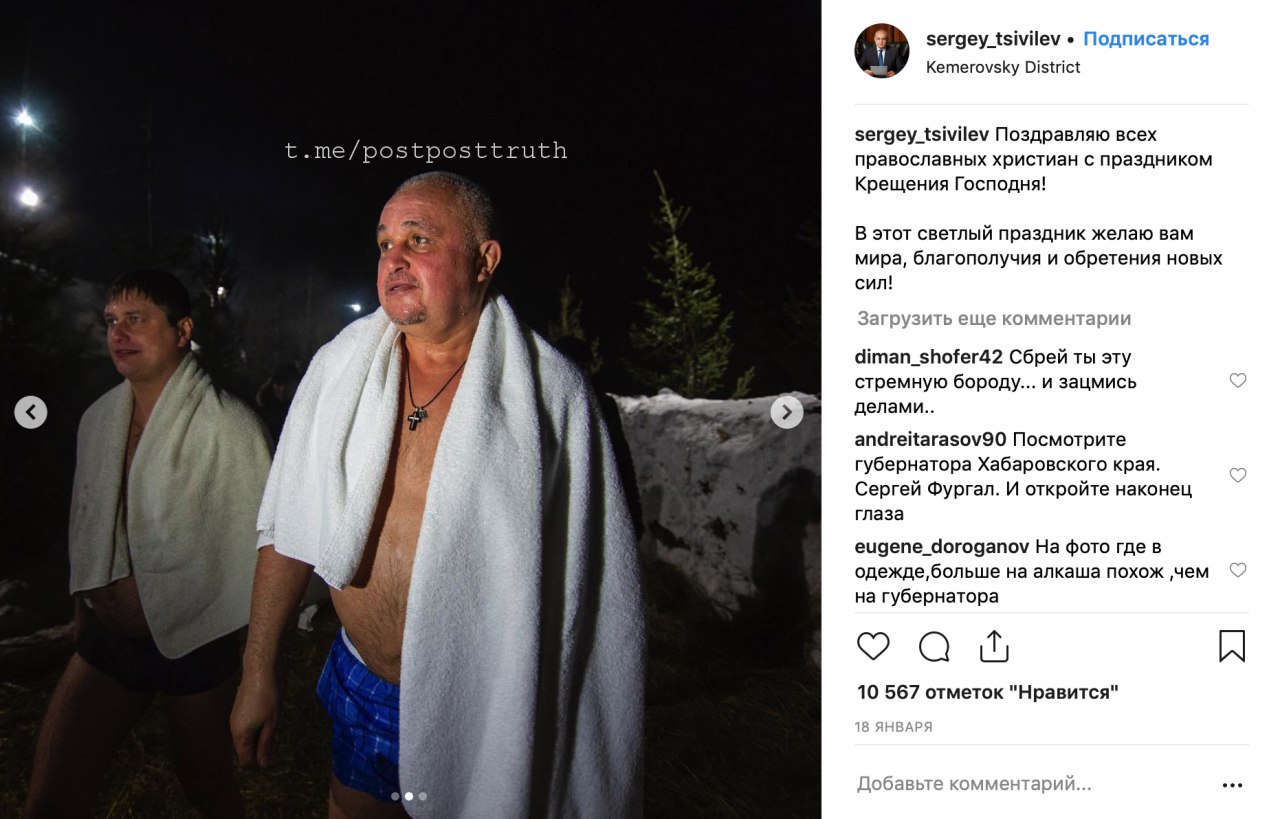Select the third carousel dot indicator
The width and height of the screenshot is (1280, 819).
(423, 797)
